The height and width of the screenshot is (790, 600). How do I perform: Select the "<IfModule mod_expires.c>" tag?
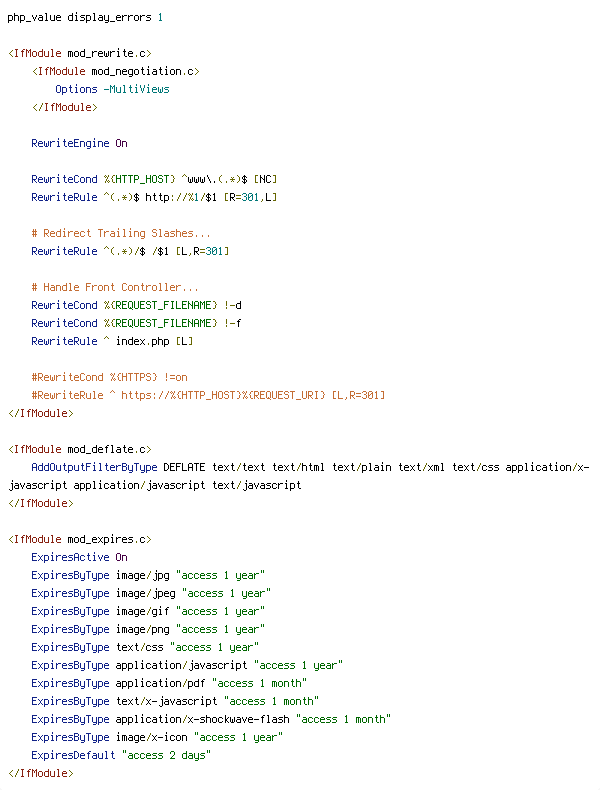[80, 539]
